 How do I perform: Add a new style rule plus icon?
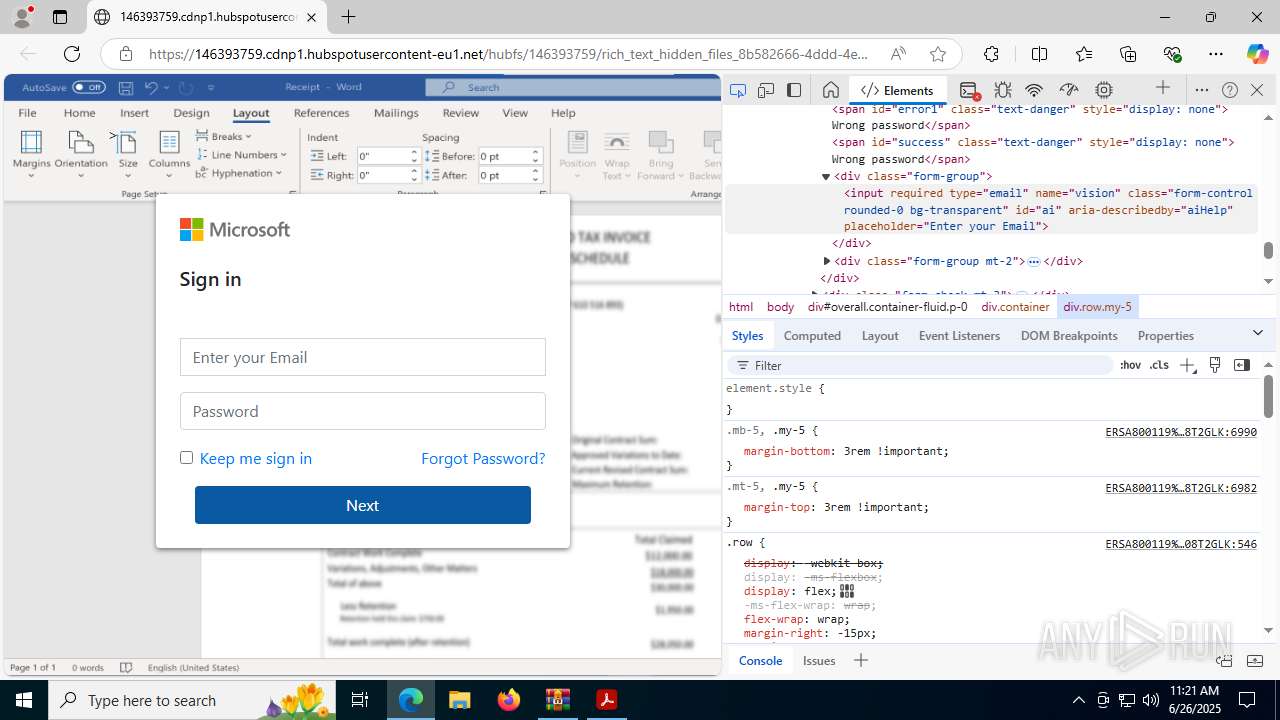pyautogui.click(x=1187, y=365)
